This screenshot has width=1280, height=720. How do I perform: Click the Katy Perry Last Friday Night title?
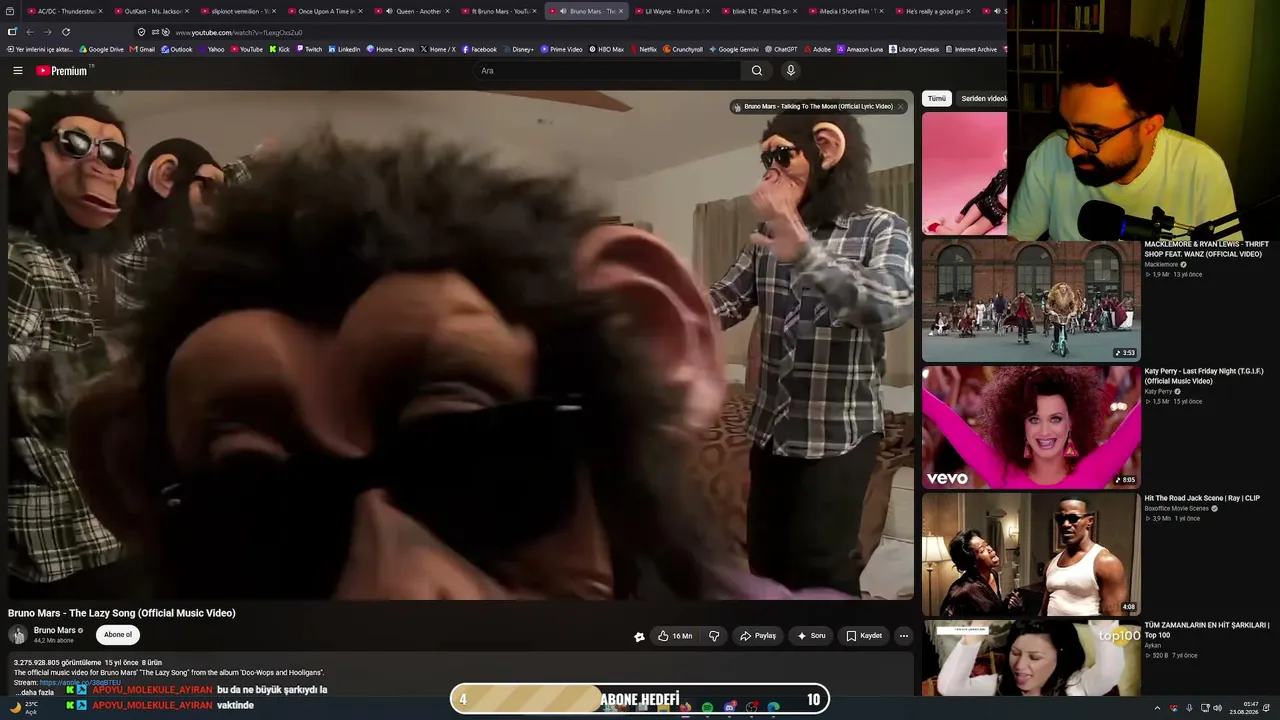(x=1204, y=376)
